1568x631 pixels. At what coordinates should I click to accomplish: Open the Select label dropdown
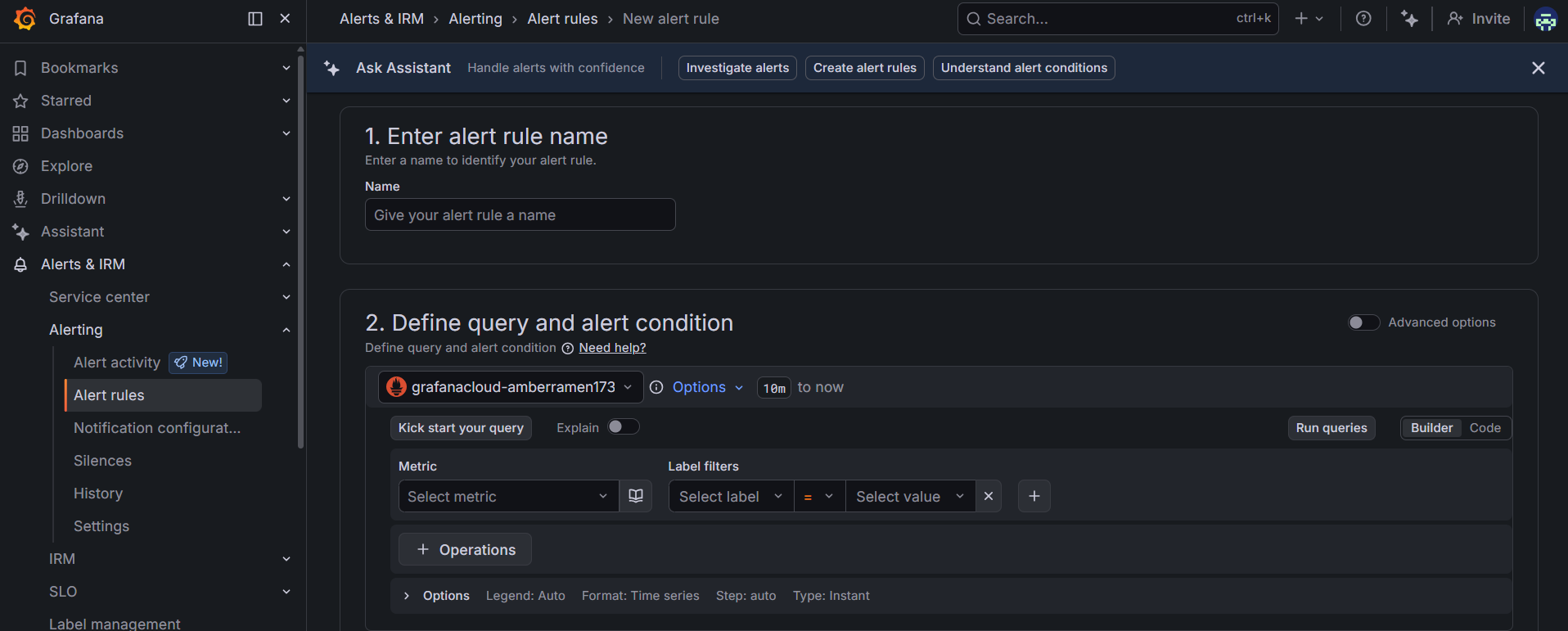tap(731, 496)
